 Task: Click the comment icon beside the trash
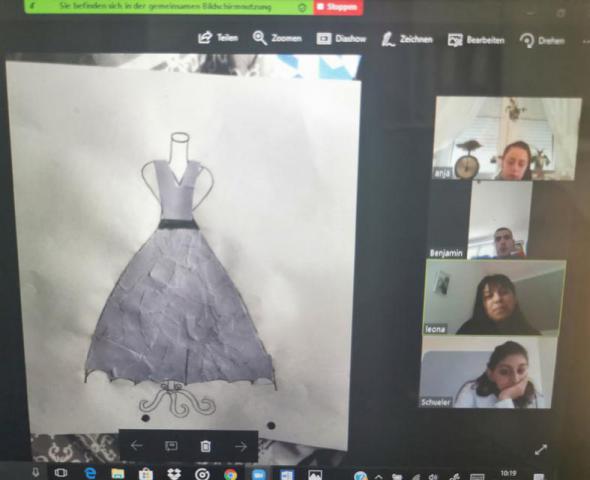pyautogui.click(x=171, y=446)
